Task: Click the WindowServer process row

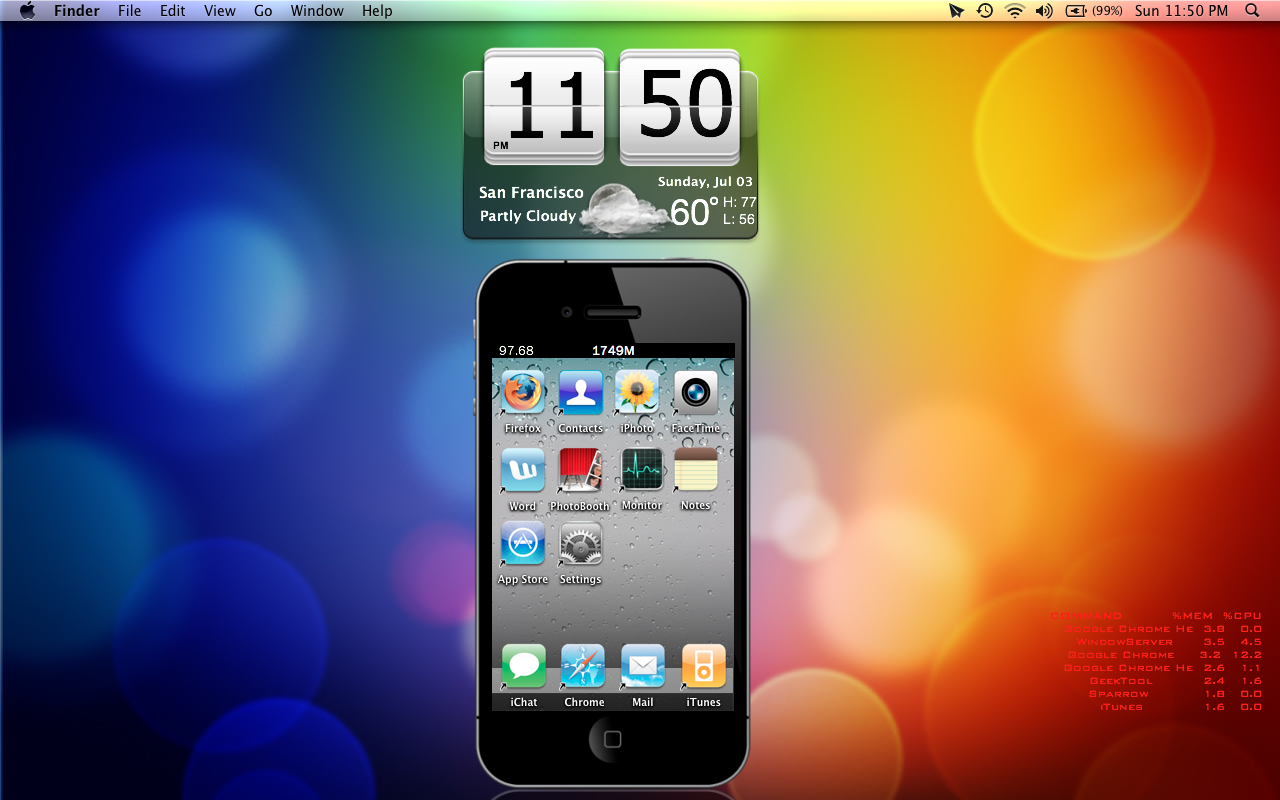Action: point(1169,642)
